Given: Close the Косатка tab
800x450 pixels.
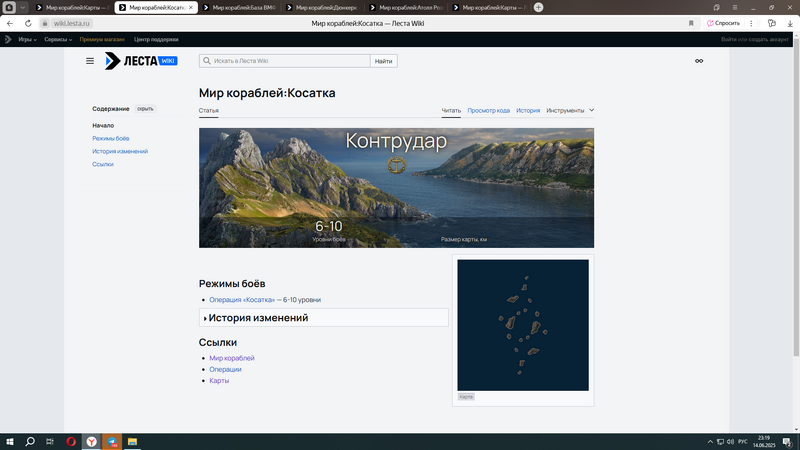Looking at the screenshot, I should [191, 8].
